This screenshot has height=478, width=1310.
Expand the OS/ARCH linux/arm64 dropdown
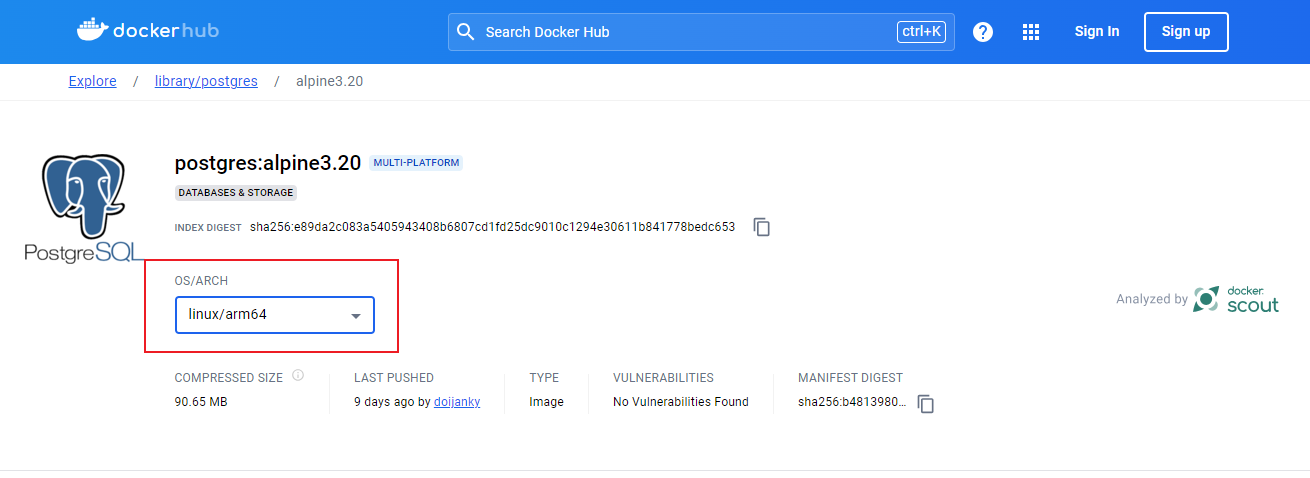(275, 315)
